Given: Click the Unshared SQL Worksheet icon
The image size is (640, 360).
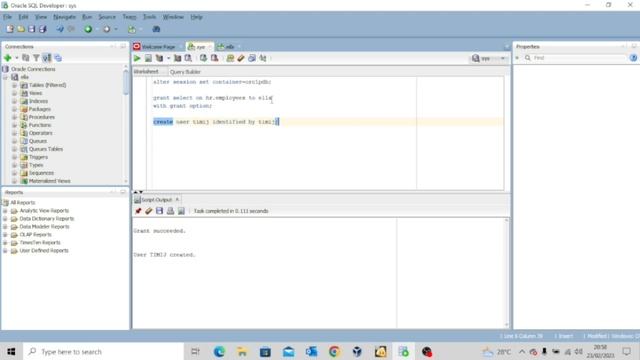Looking at the screenshot, I should pyautogui.click(x=230, y=58).
